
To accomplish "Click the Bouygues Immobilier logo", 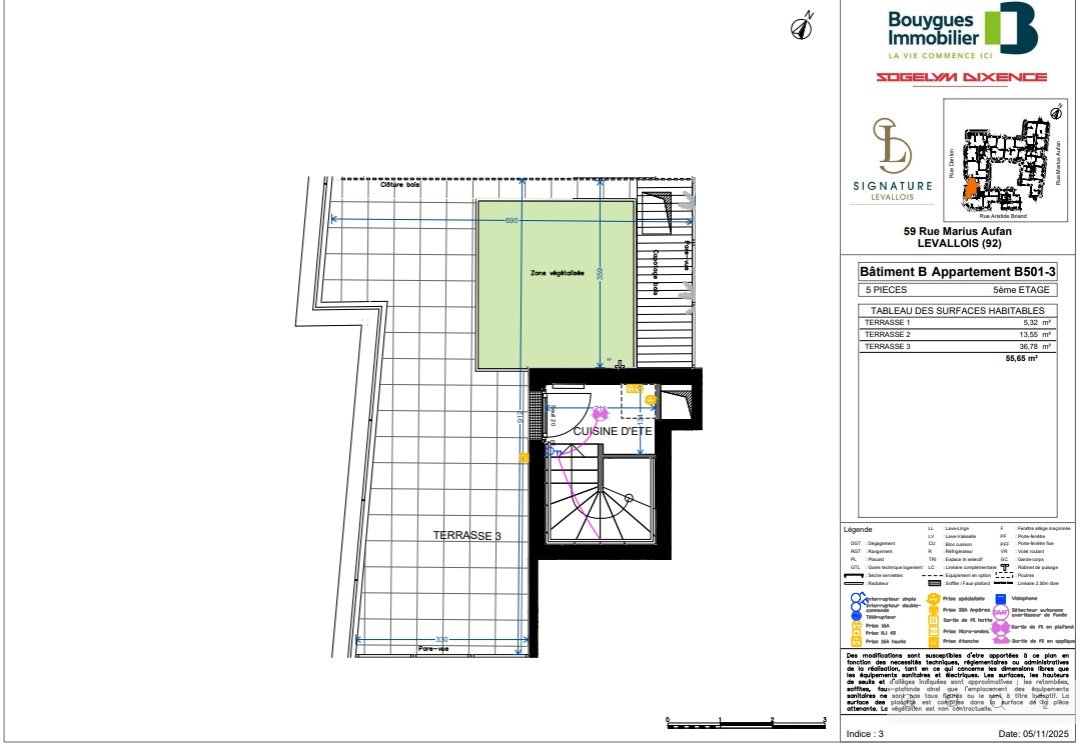I will click(x=962, y=31).
